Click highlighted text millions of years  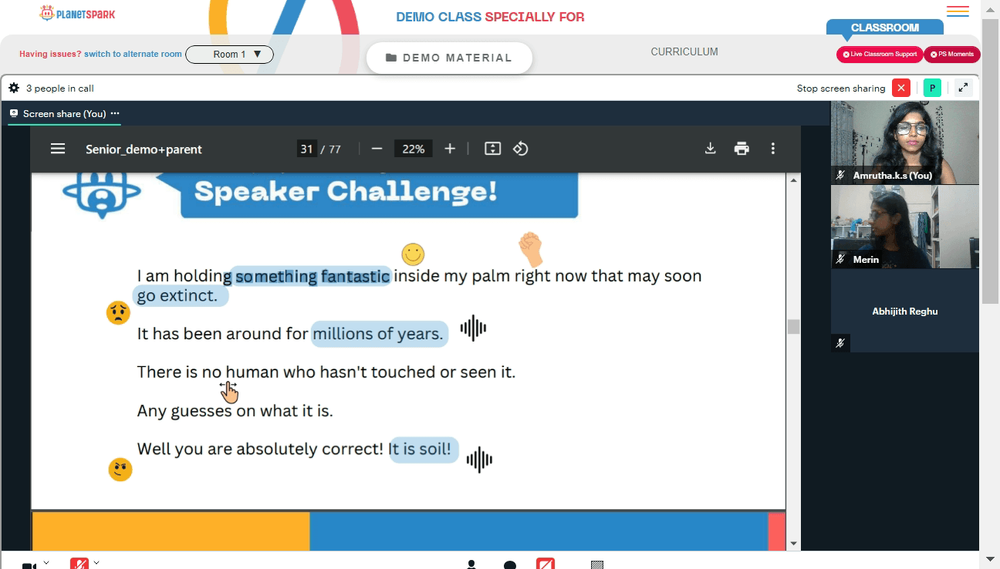click(379, 334)
